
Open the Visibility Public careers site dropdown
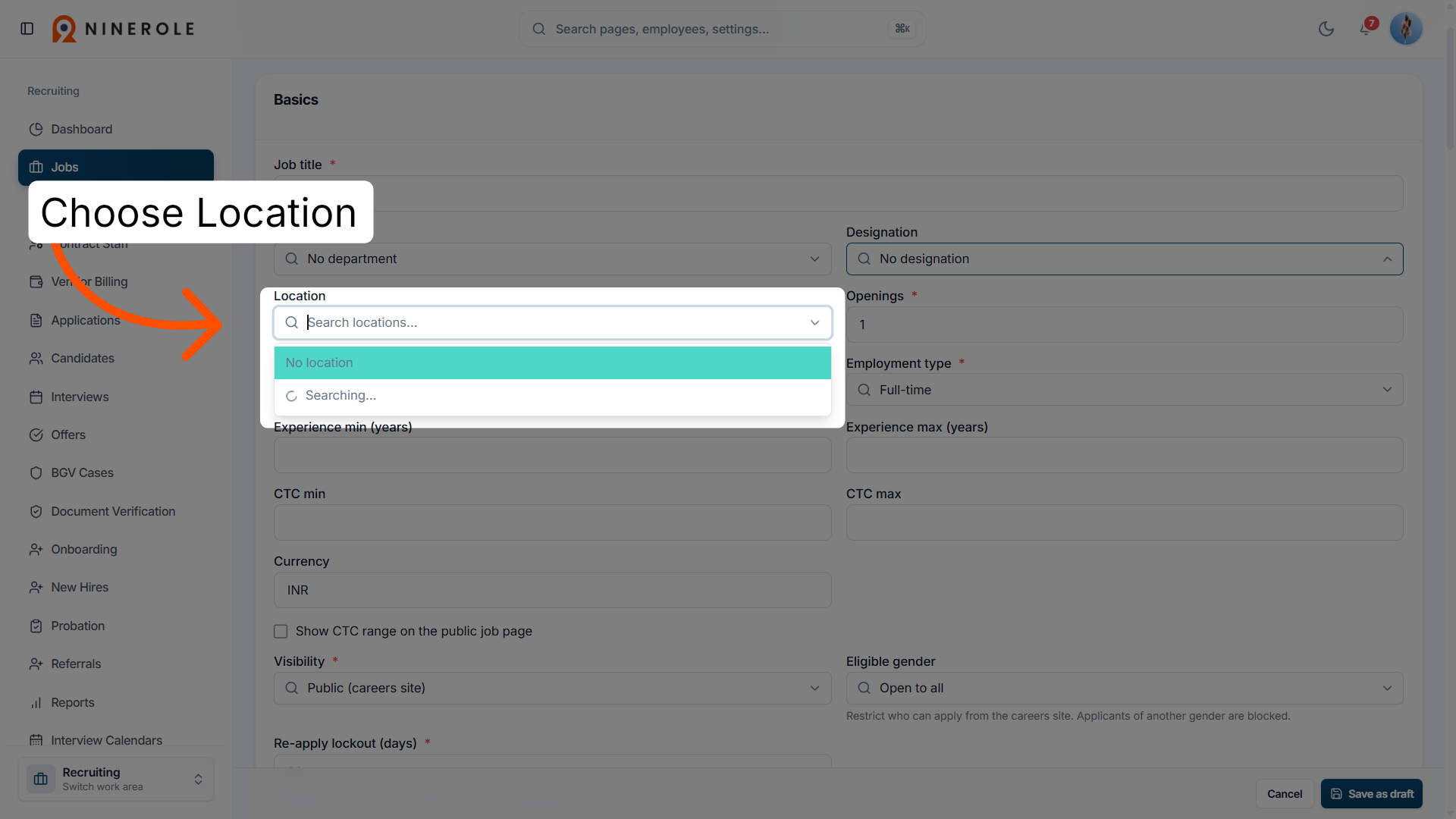click(x=552, y=688)
